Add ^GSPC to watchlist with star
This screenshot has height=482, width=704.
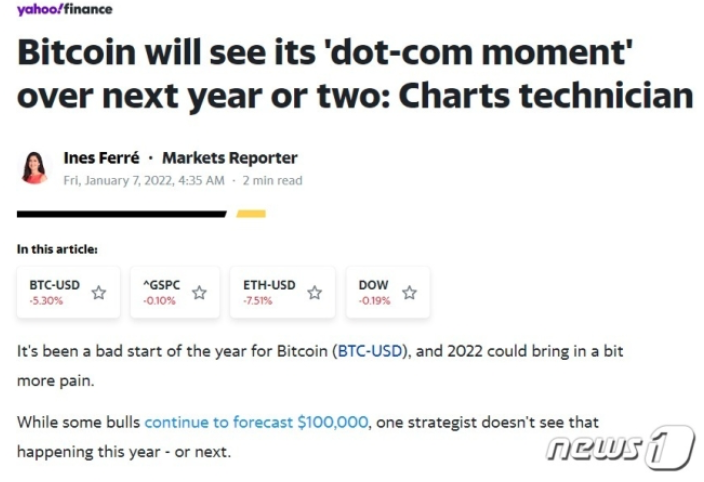coord(199,293)
